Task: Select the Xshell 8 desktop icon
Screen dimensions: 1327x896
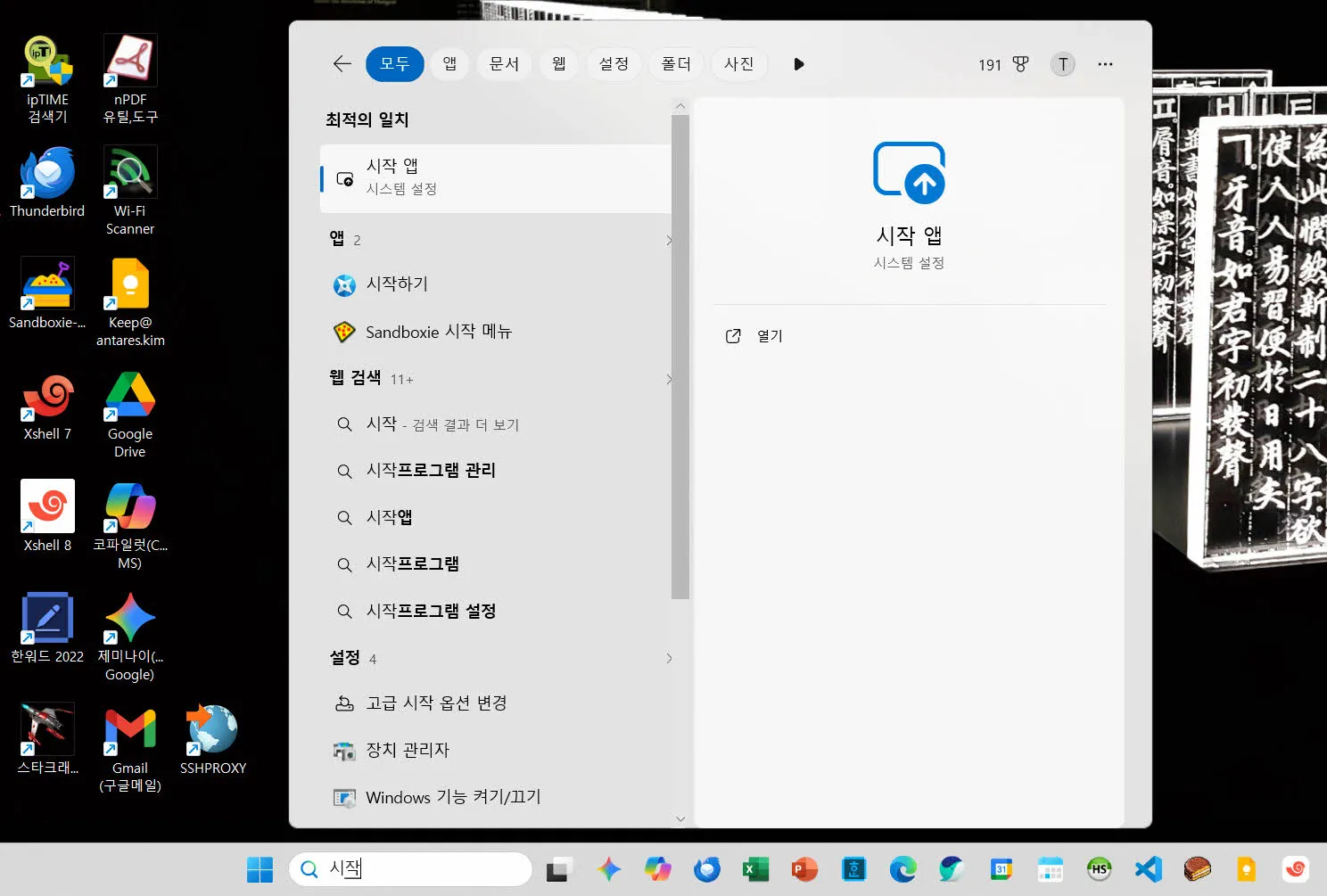Action: pos(47,517)
